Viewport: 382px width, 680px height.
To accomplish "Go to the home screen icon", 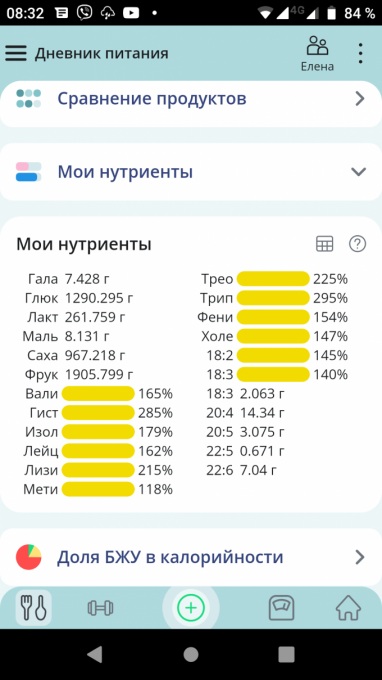I will [349, 608].
